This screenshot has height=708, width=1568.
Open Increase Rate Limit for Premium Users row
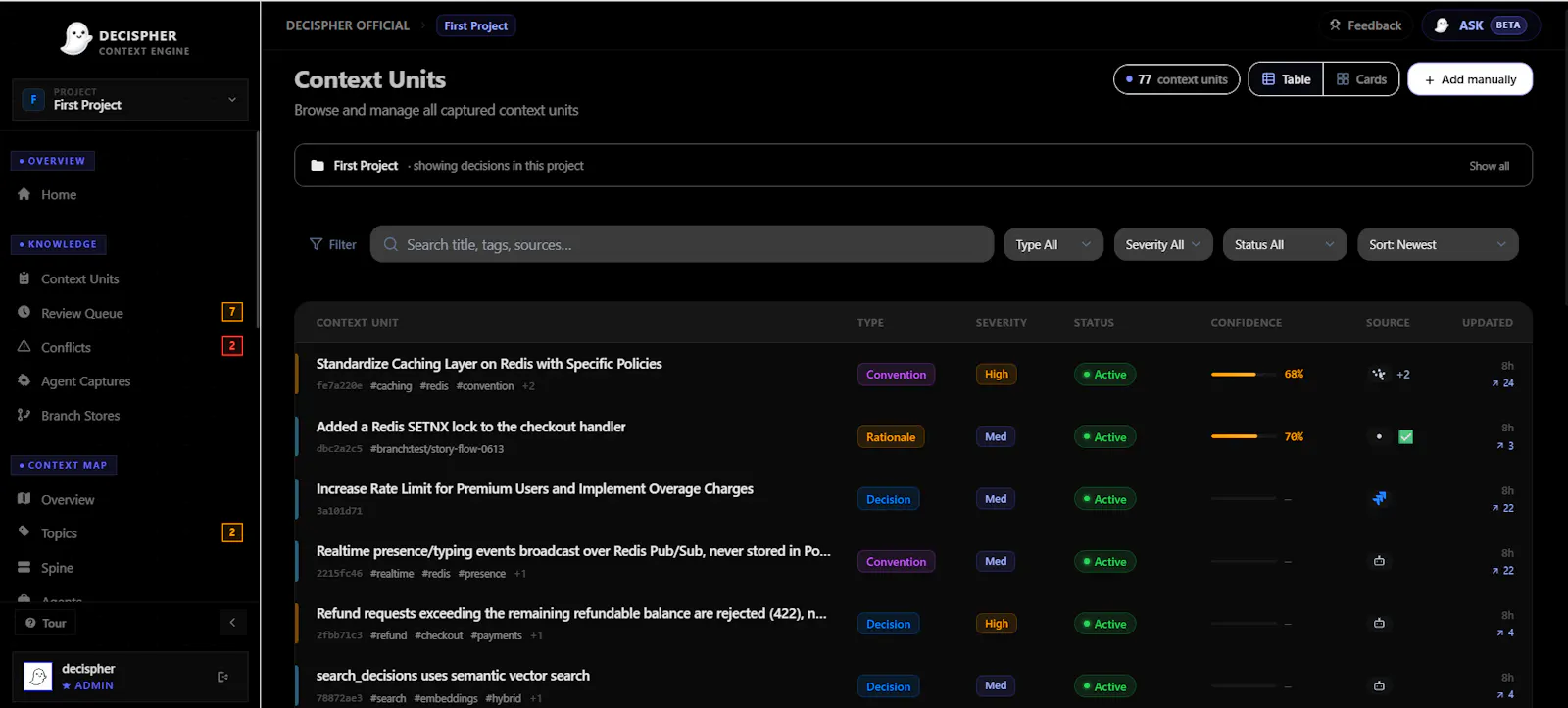tap(912, 499)
